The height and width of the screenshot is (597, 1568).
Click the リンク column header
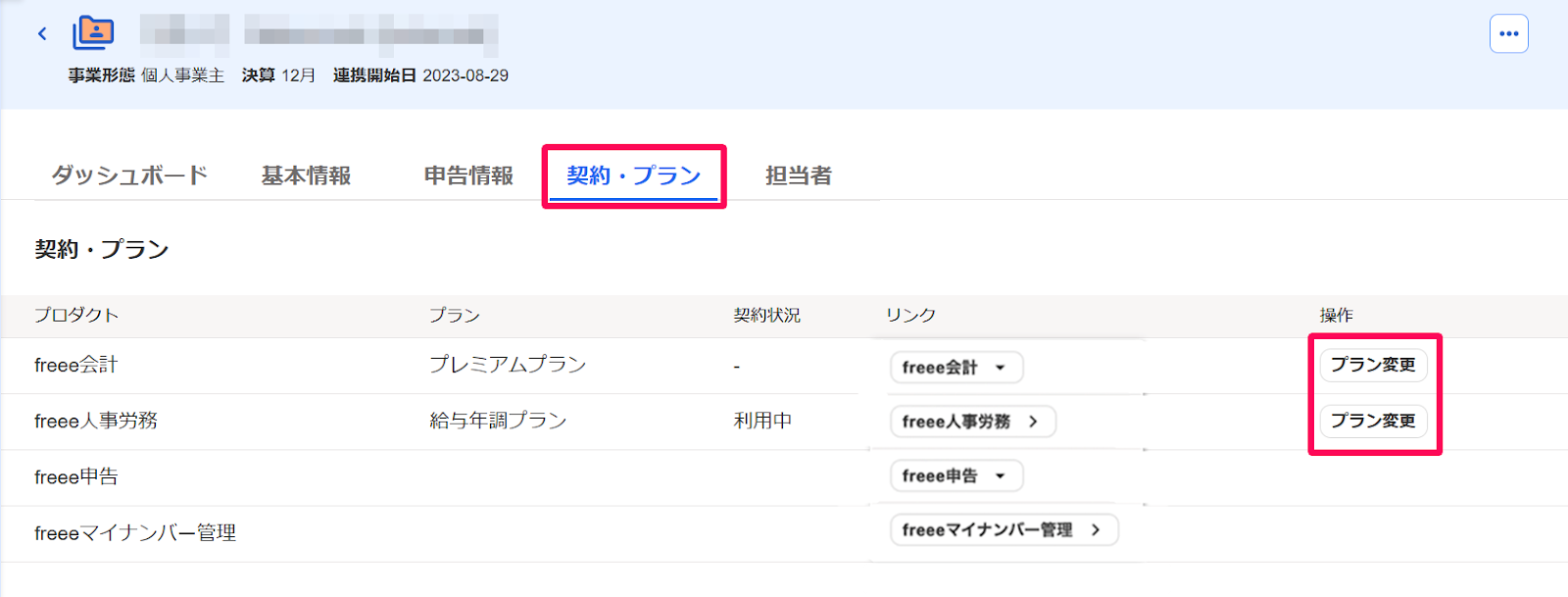(910, 315)
